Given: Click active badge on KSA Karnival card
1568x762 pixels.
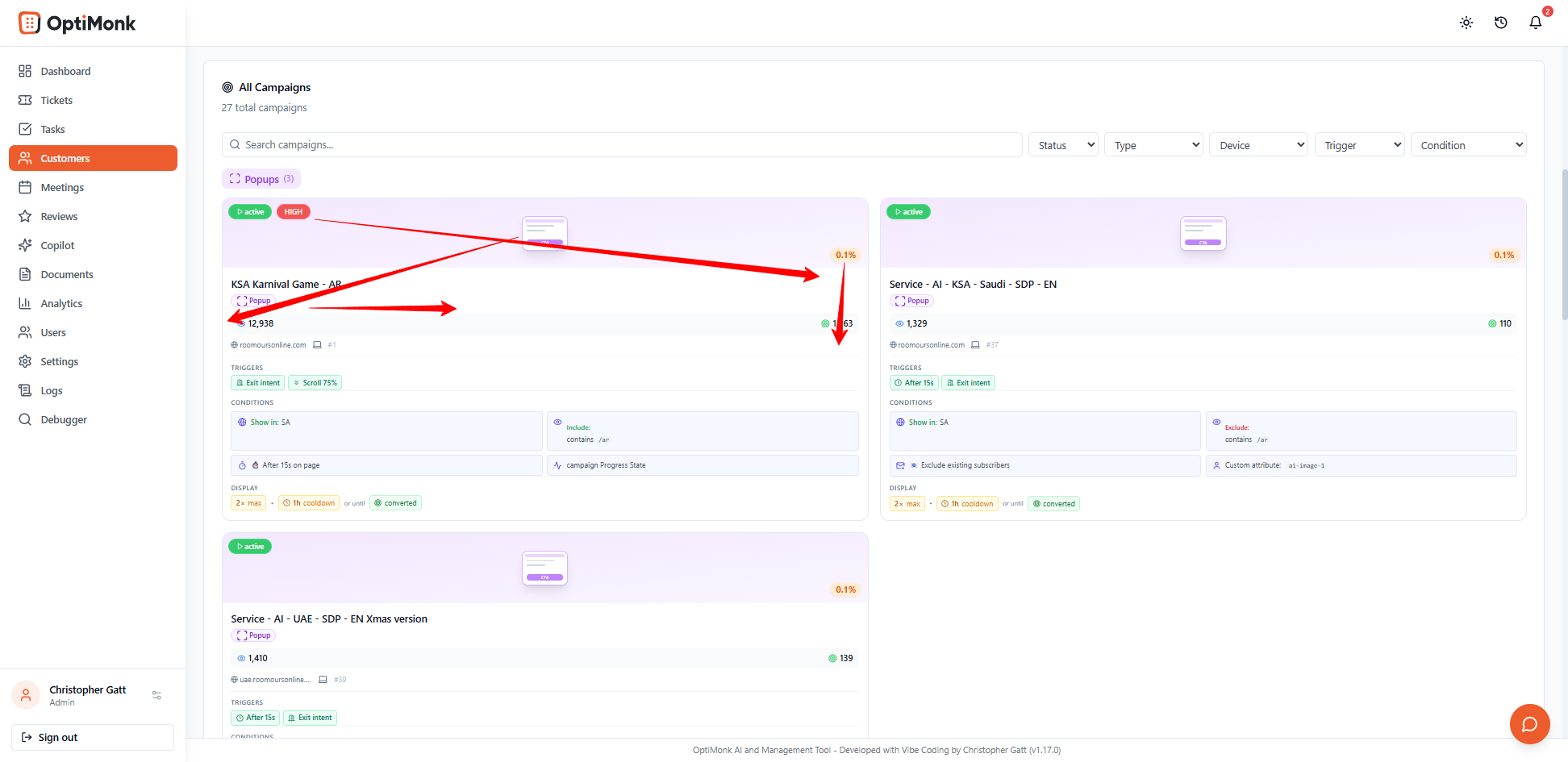Looking at the screenshot, I should point(250,212).
